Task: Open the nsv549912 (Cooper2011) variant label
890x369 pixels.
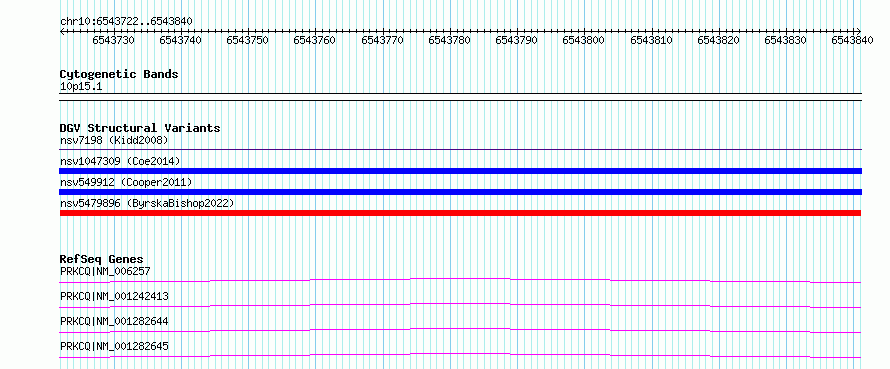Action: [126, 182]
